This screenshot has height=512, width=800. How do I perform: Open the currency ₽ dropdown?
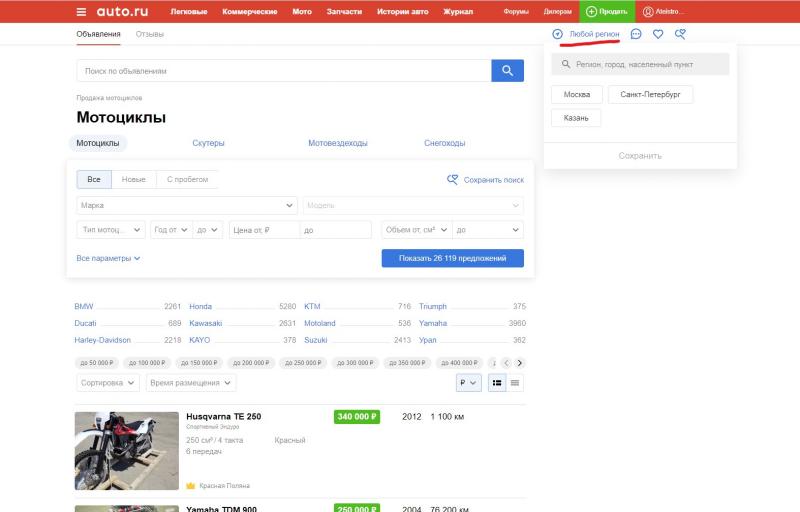pyautogui.click(x=468, y=382)
